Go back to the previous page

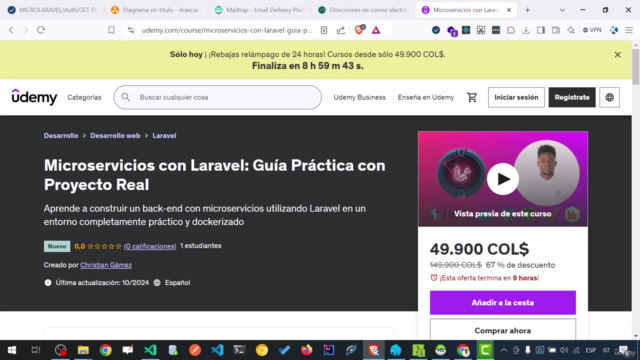[11, 30]
